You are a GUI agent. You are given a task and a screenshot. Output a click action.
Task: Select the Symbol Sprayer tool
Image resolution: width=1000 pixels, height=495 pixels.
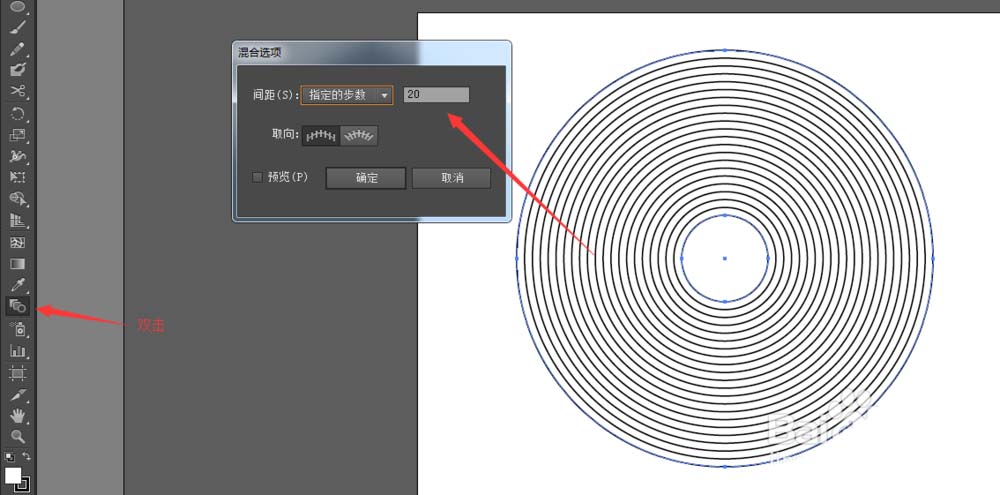coord(18,329)
